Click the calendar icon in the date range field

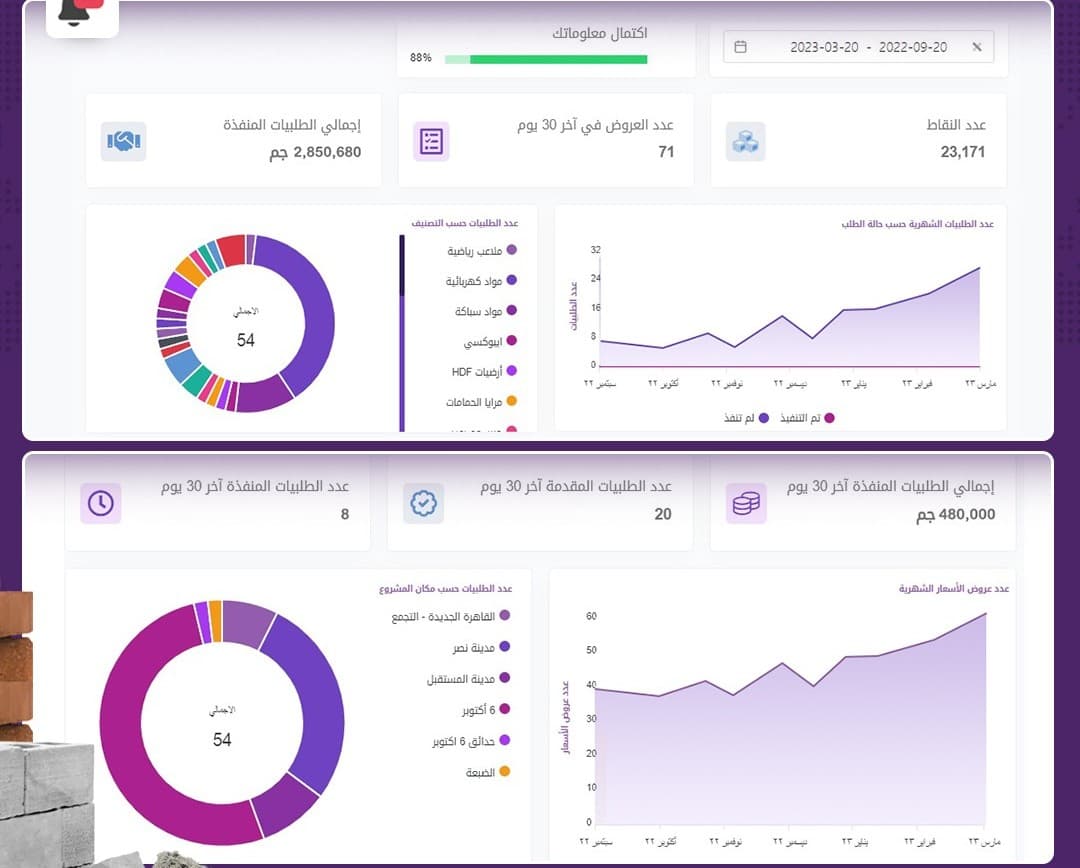click(x=740, y=47)
